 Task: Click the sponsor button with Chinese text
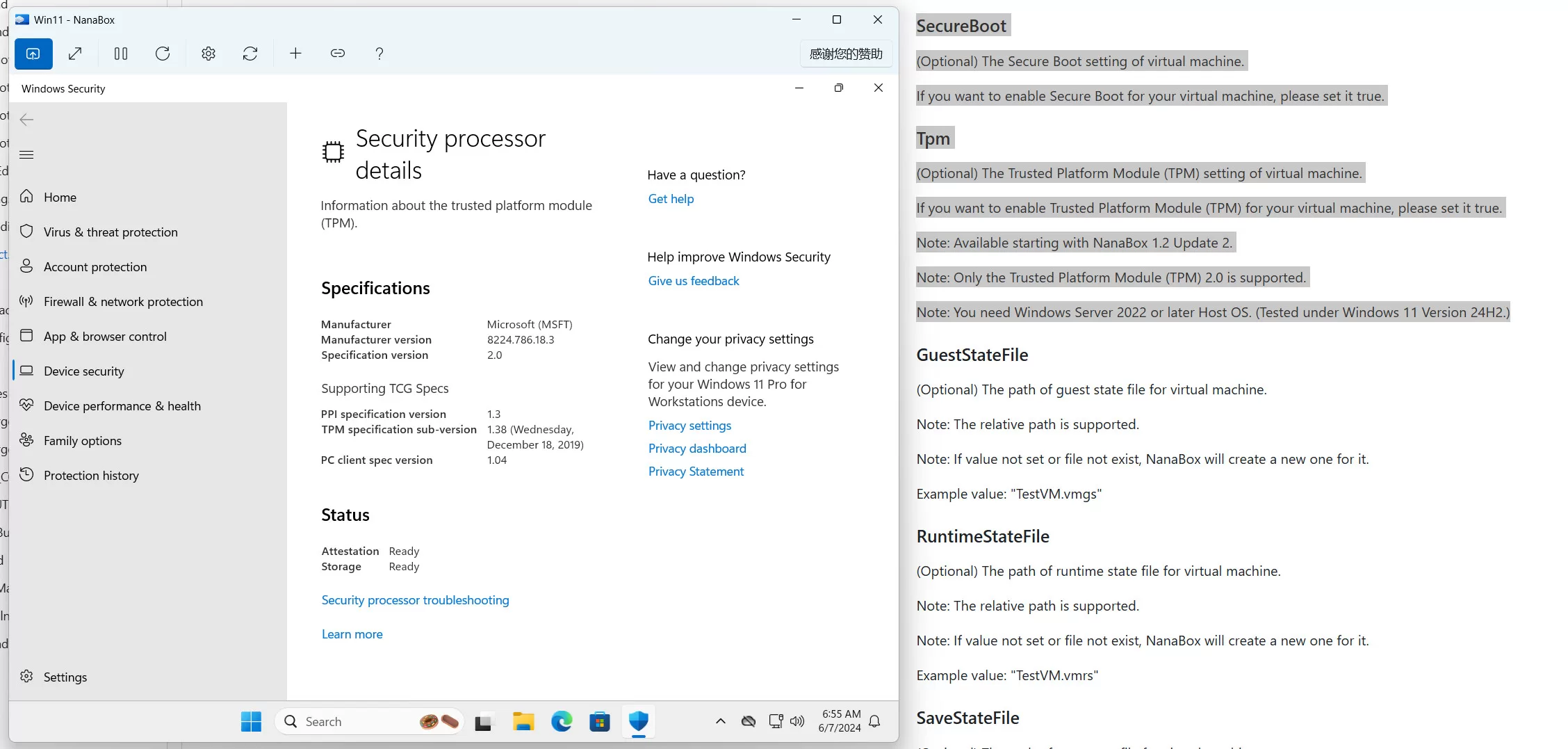pos(846,54)
